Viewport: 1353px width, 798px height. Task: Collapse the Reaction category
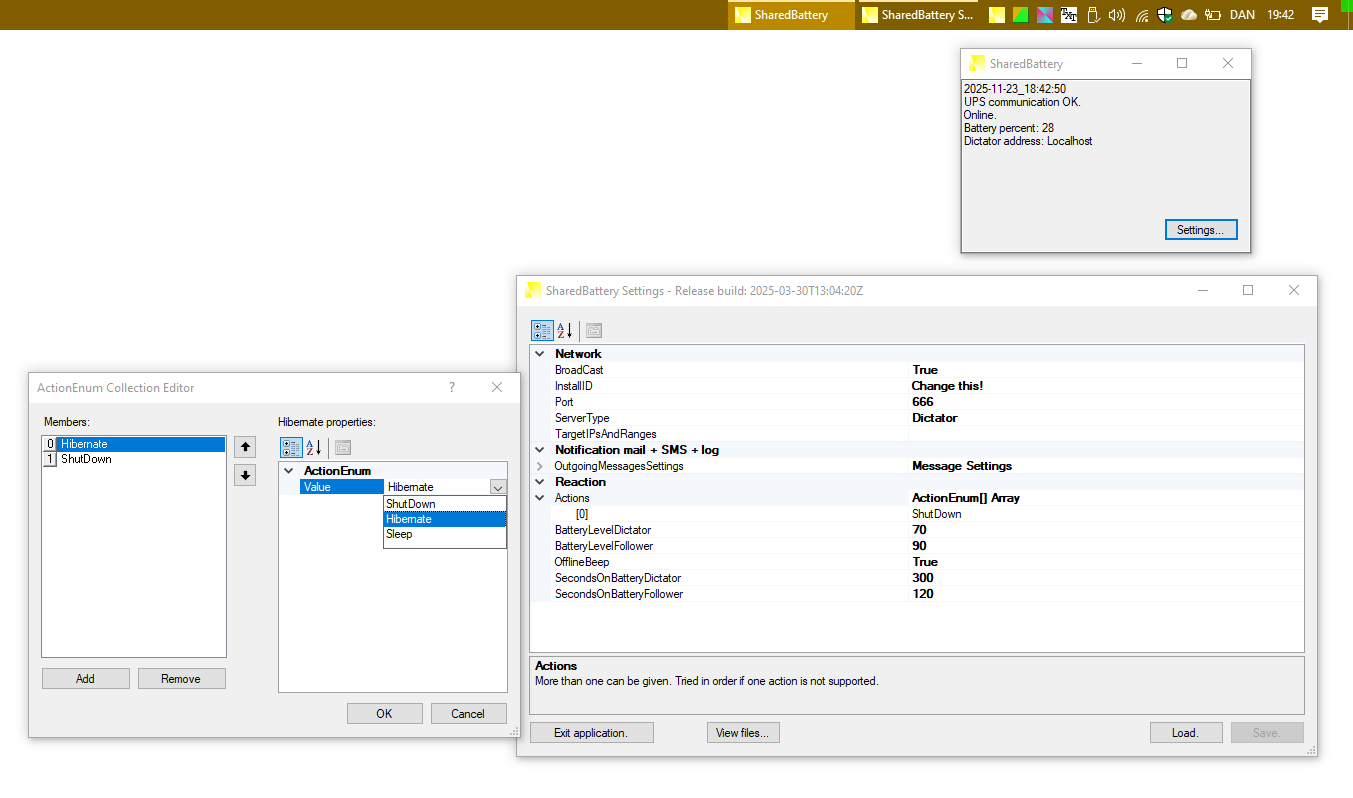540,482
